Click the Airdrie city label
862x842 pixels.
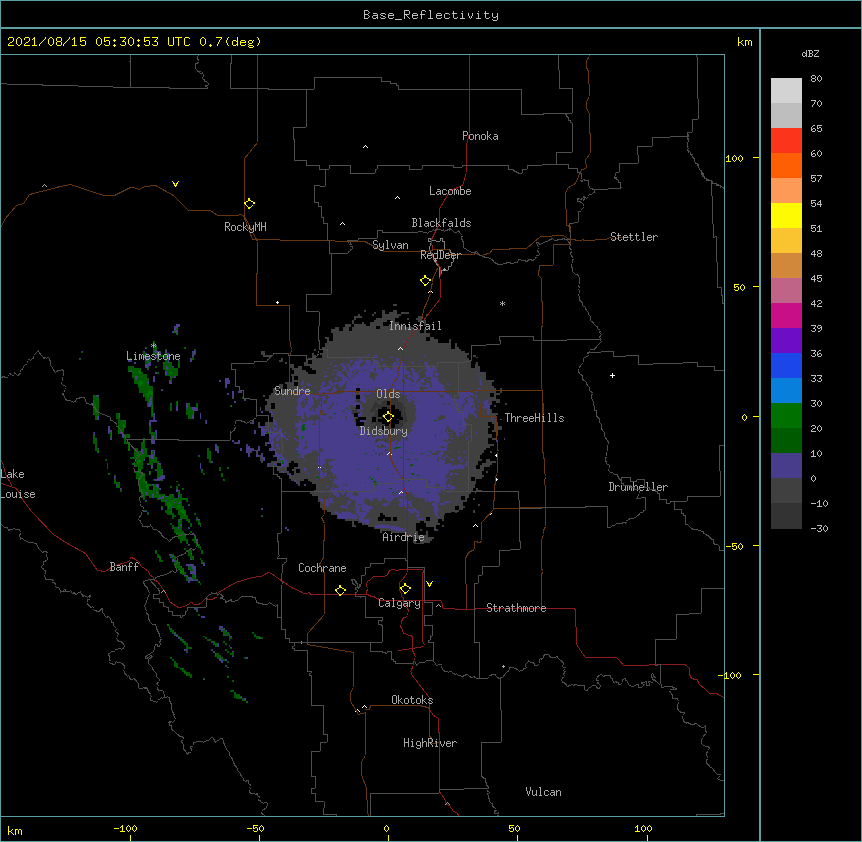[404, 537]
